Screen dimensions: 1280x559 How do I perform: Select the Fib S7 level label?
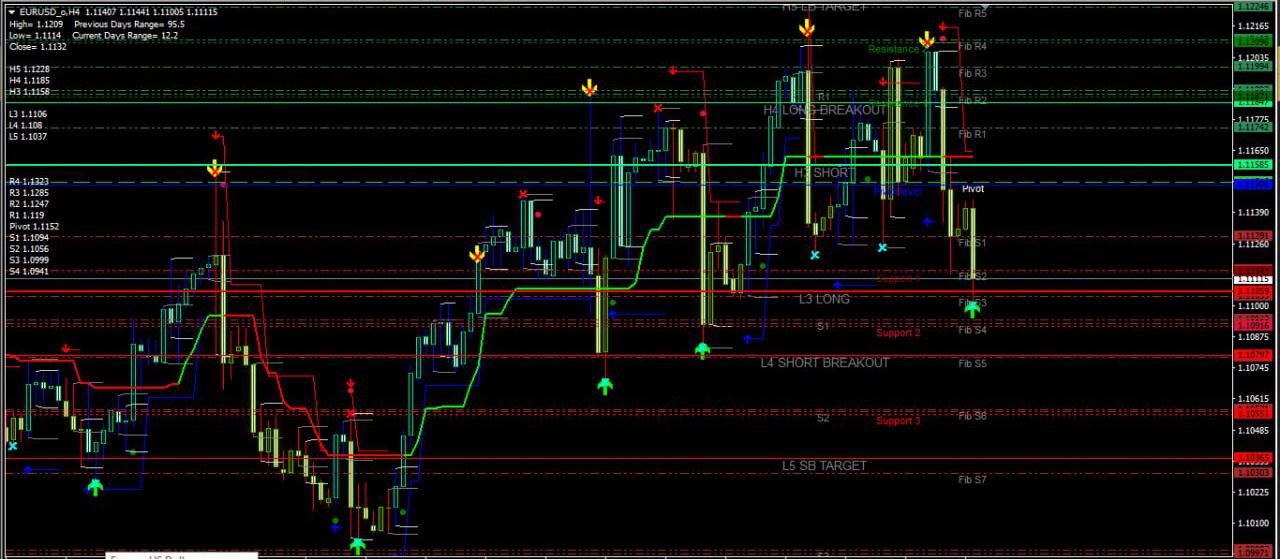972,480
